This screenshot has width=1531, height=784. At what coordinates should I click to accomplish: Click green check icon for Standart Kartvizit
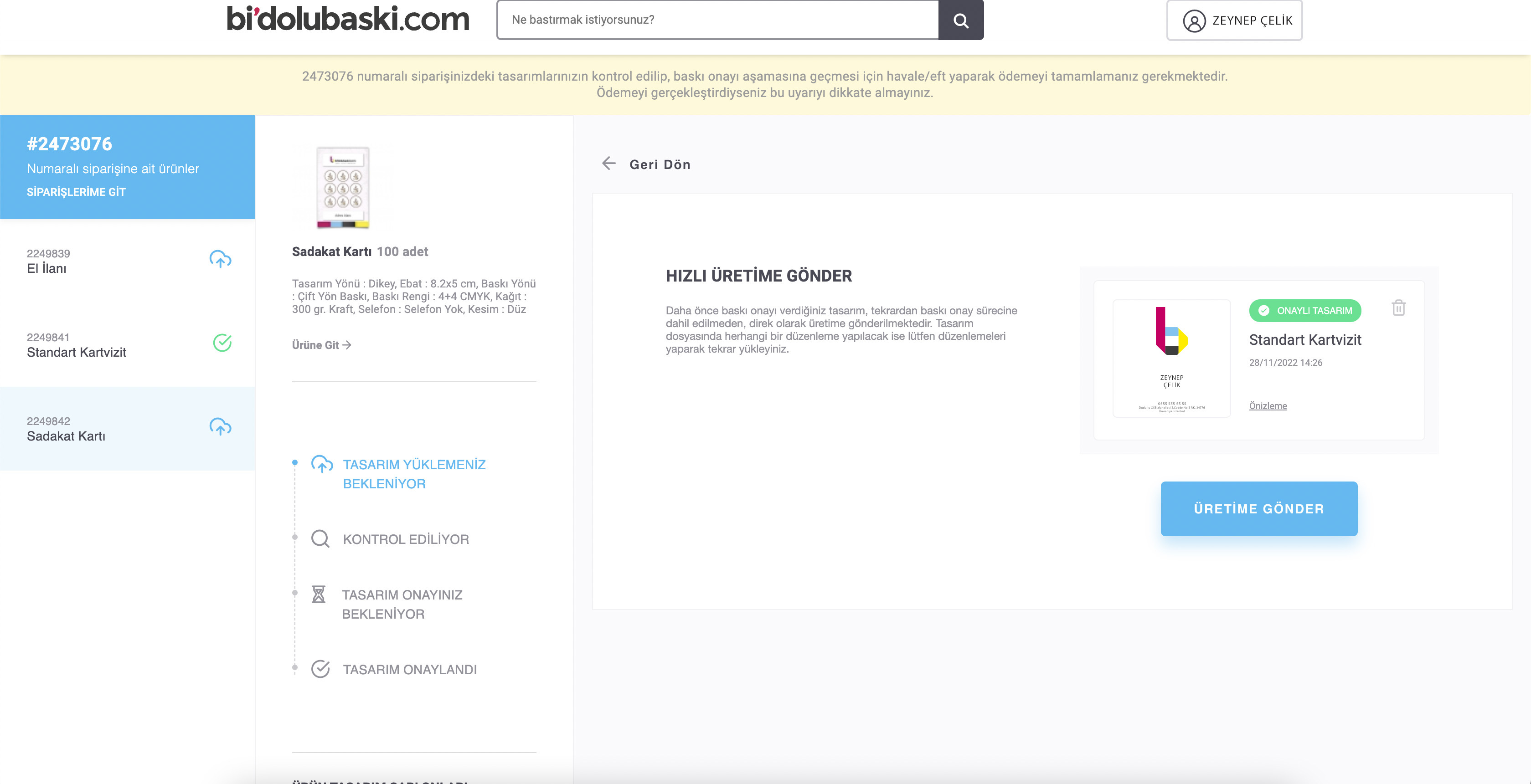click(222, 343)
